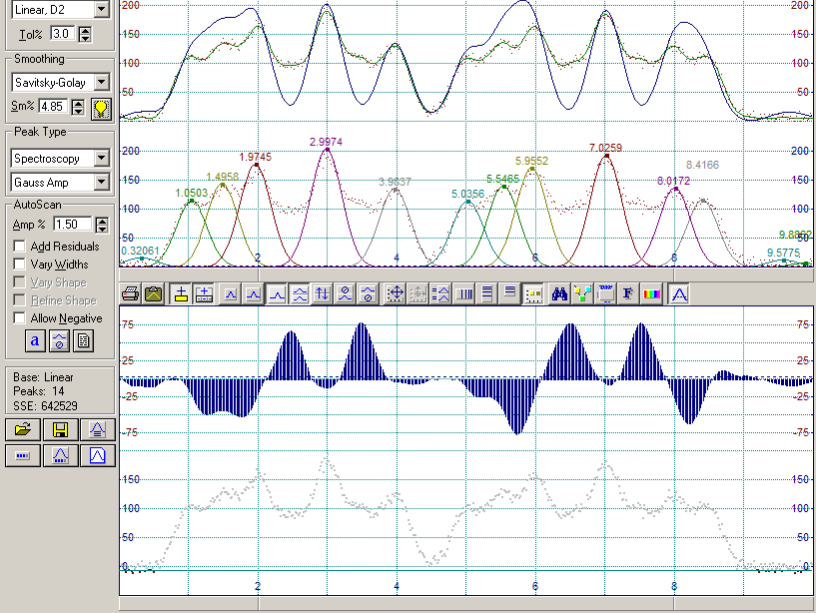Toggle the Allow Negative checkbox
The height and width of the screenshot is (613, 816).
pos(20,318)
